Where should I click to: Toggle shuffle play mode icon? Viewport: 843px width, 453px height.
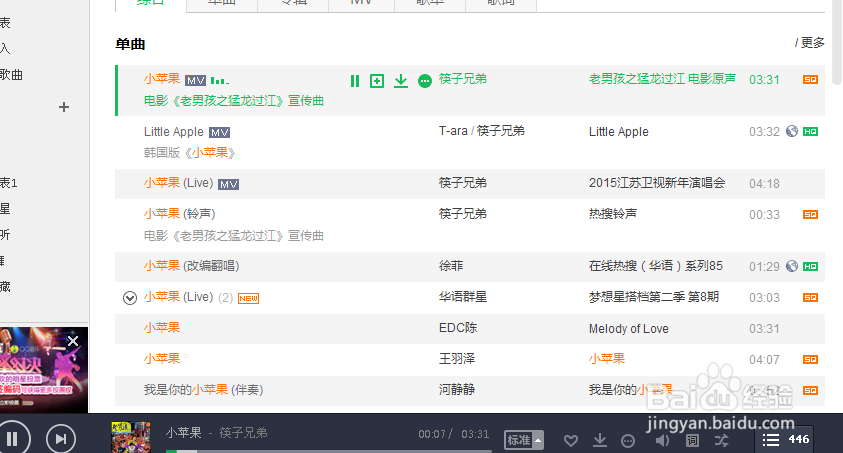(x=721, y=441)
